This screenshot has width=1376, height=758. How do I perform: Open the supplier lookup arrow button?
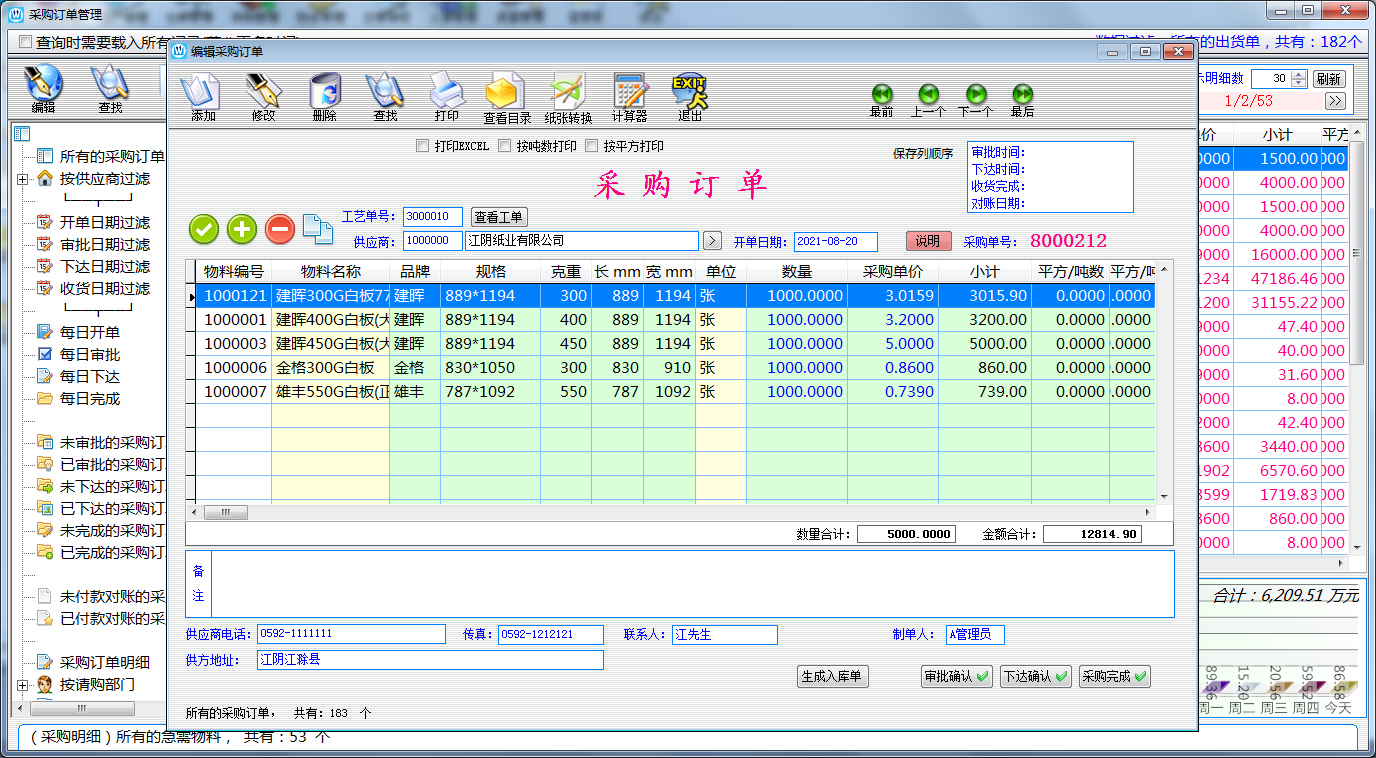tap(712, 241)
